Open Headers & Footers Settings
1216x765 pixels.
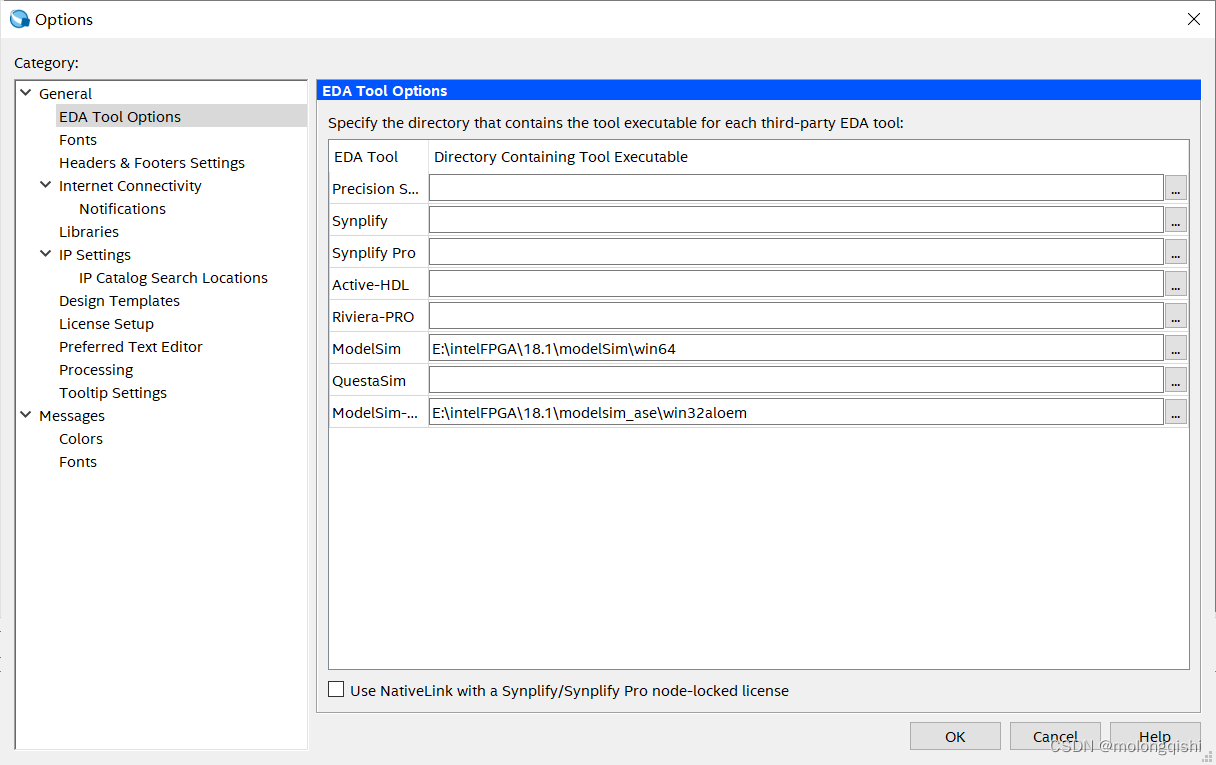click(x=152, y=162)
